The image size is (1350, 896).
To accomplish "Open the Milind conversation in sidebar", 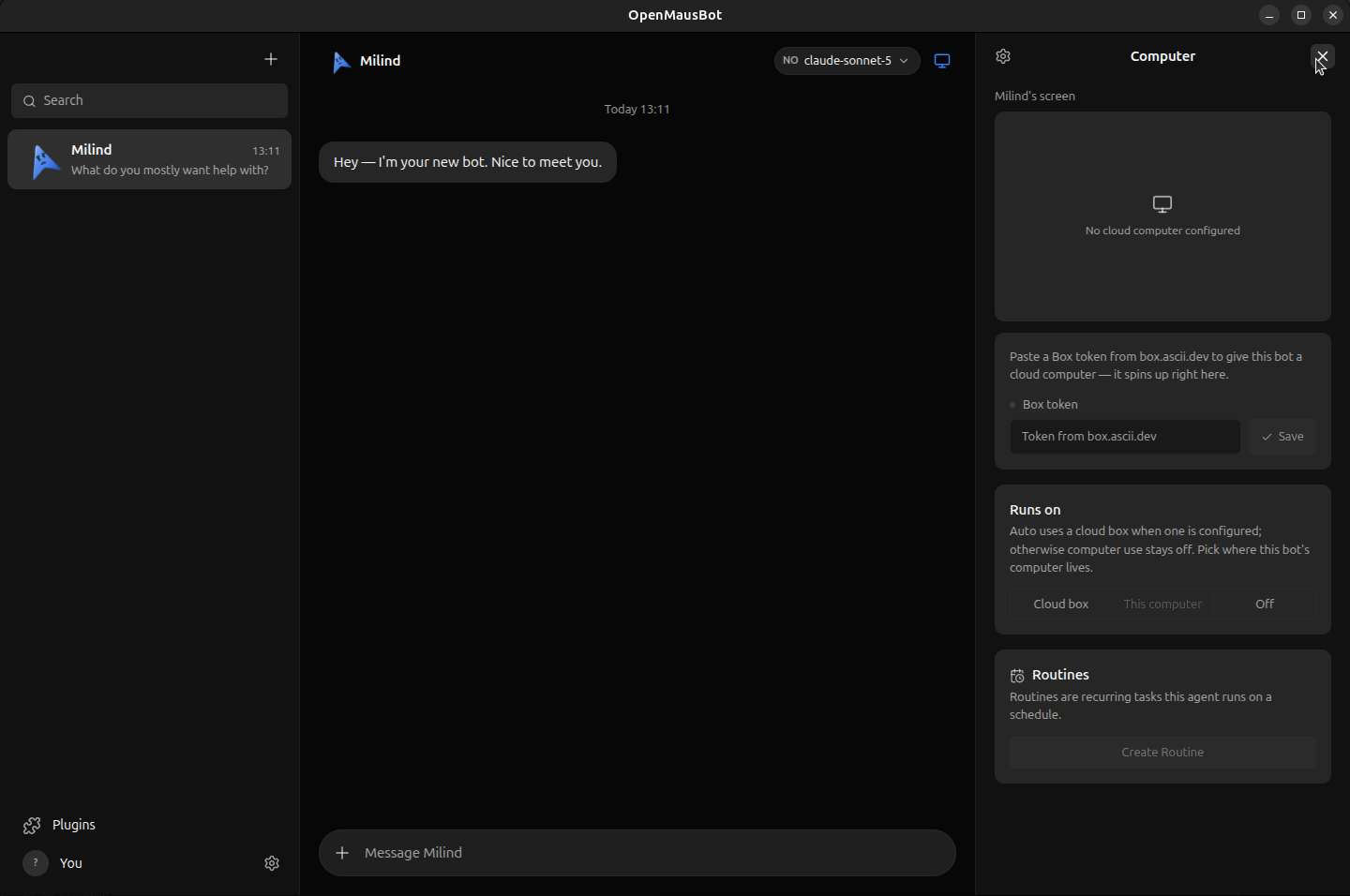I will point(150,159).
